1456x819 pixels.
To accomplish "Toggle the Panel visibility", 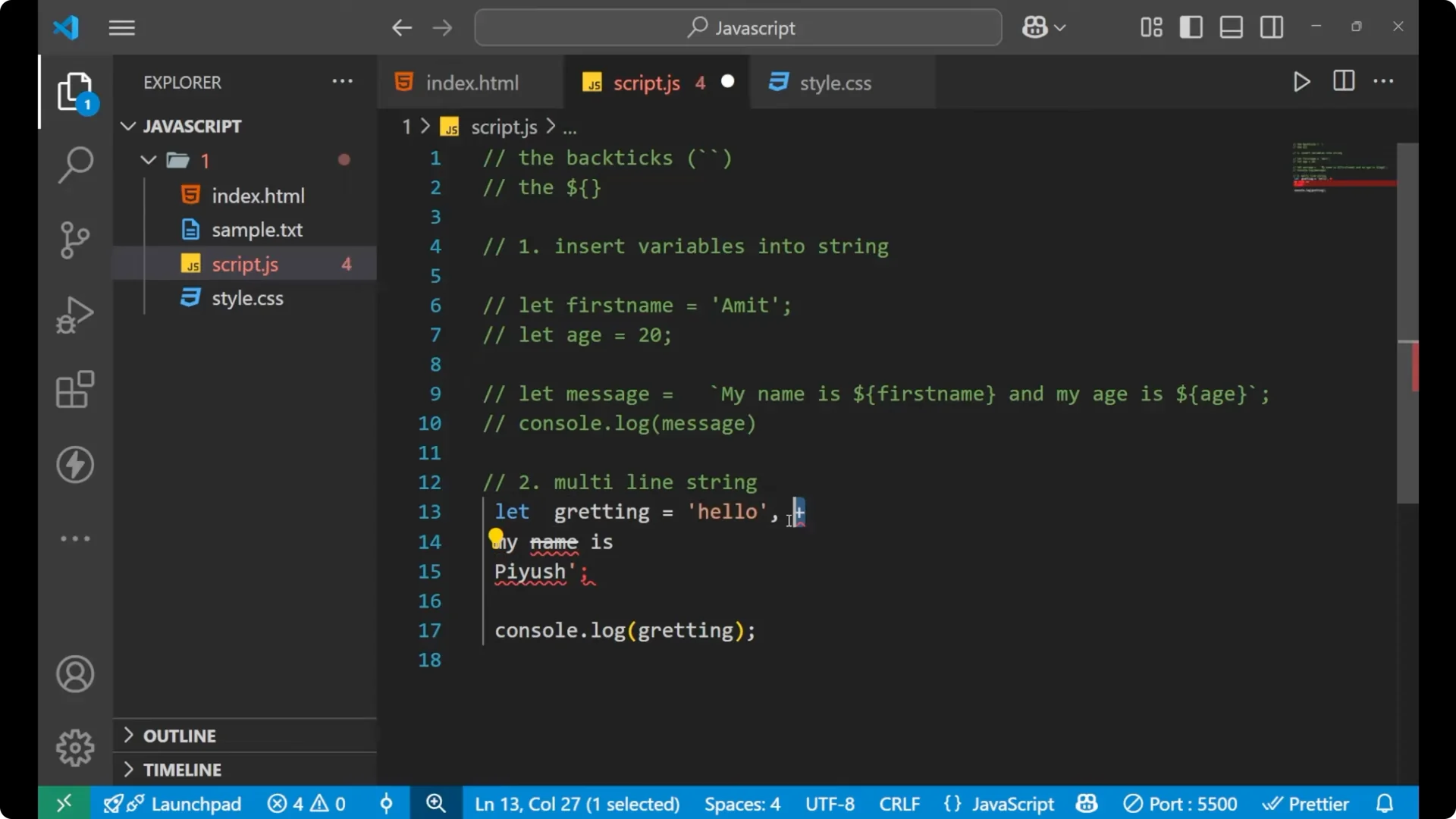I will pyautogui.click(x=1230, y=27).
